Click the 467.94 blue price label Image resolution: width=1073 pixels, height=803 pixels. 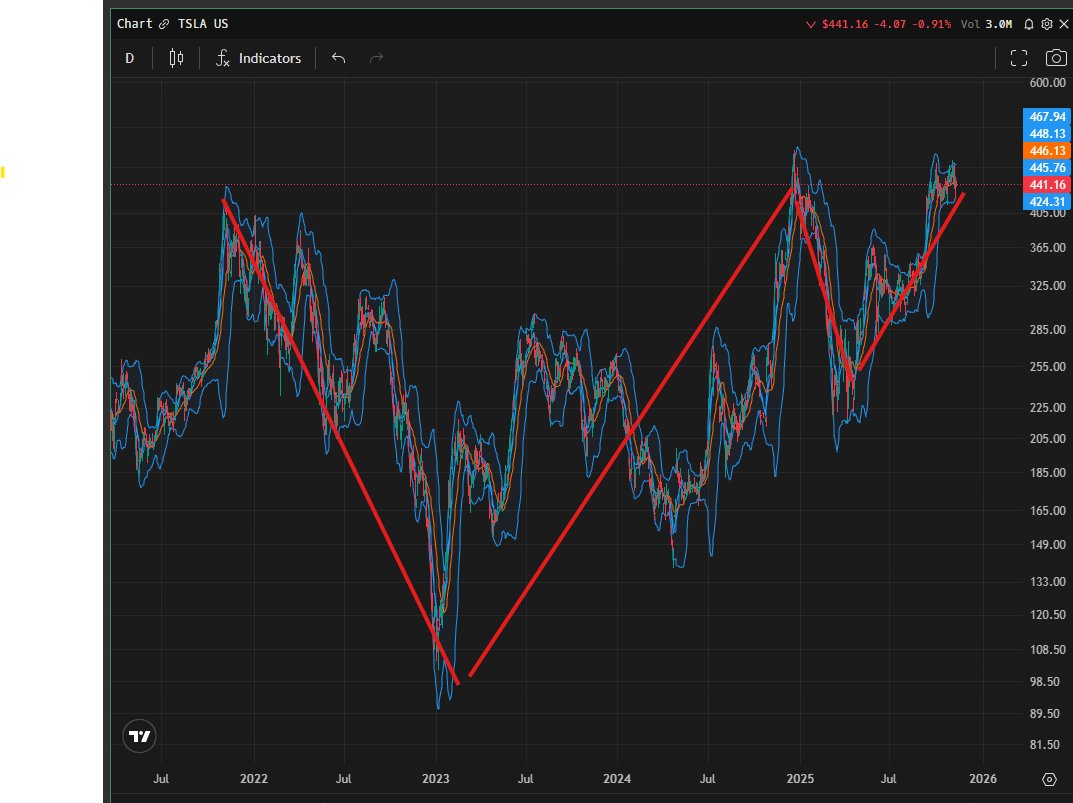(x=1047, y=116)
